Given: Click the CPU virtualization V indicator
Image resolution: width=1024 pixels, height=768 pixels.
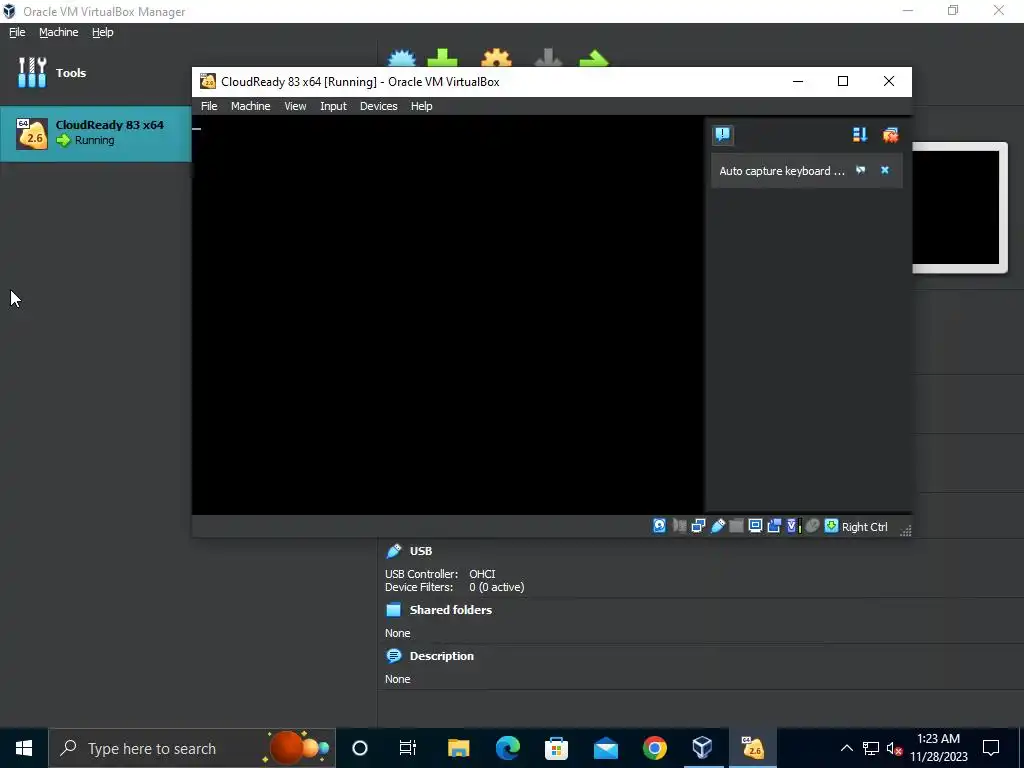Looking at the screenshot, I should pyautogui.click(x=793, y=526).
